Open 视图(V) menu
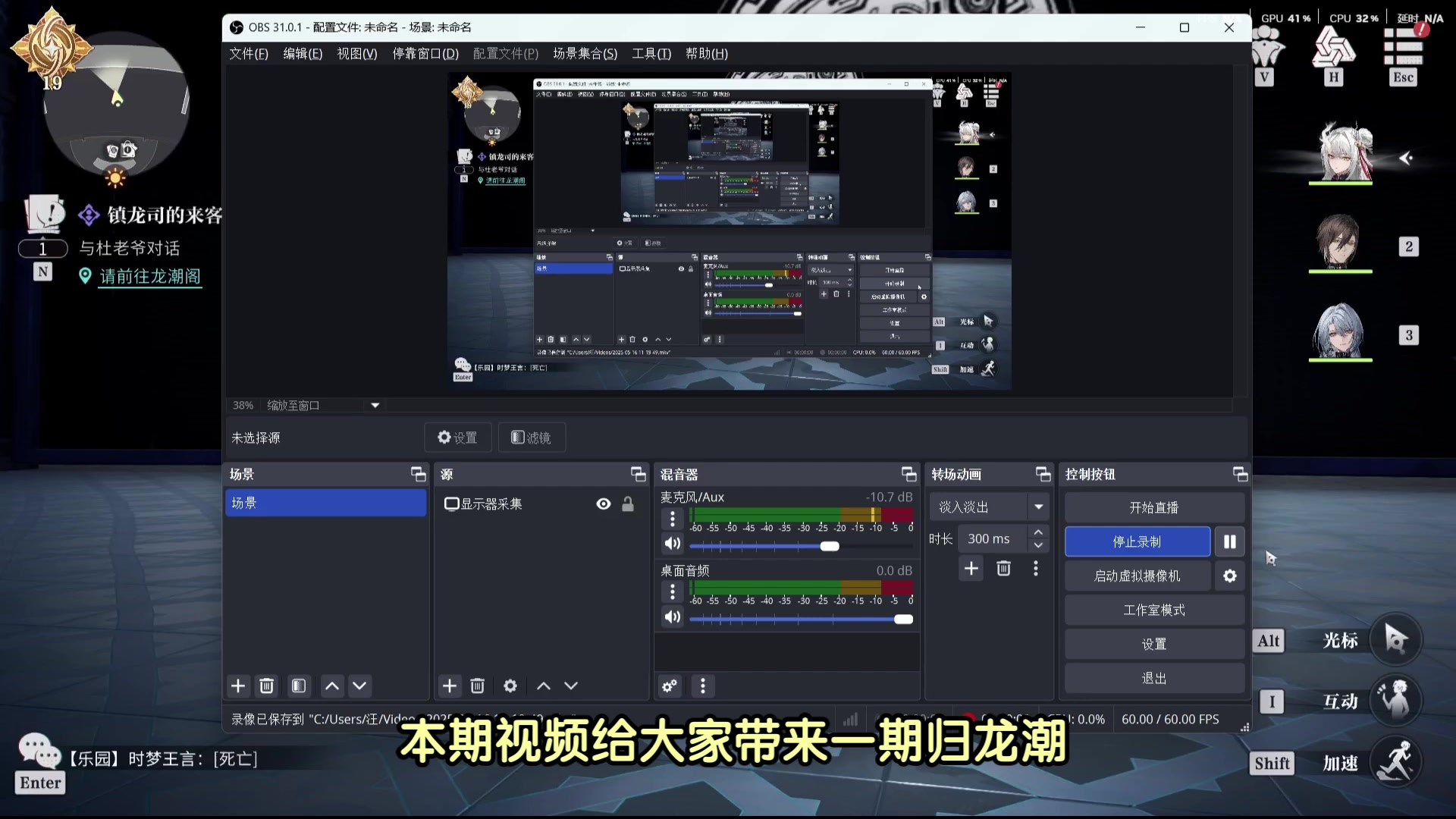This screenshot has width=1456, height=819. click(x=357, y=54)
